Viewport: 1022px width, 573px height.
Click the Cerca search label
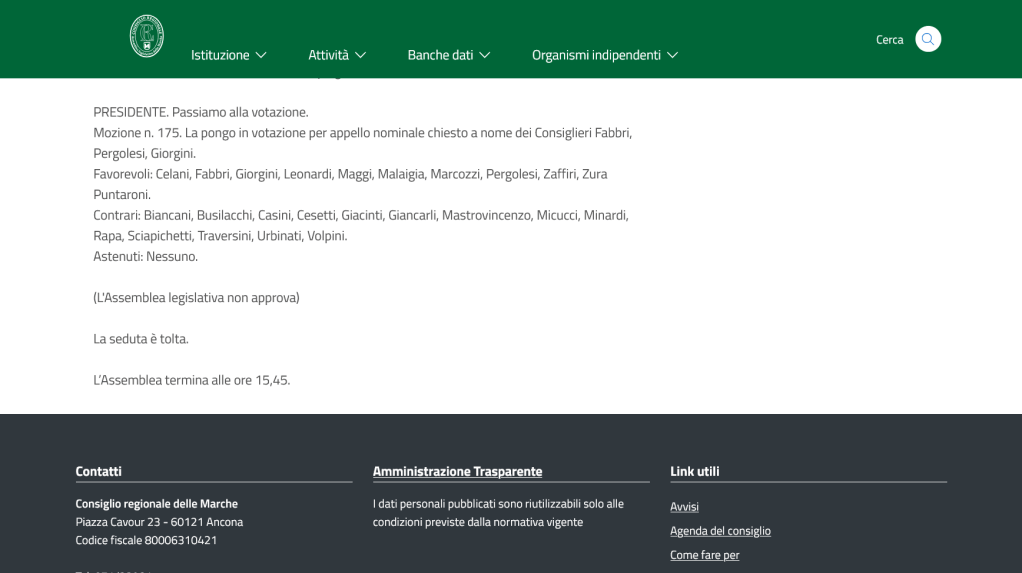889,40
